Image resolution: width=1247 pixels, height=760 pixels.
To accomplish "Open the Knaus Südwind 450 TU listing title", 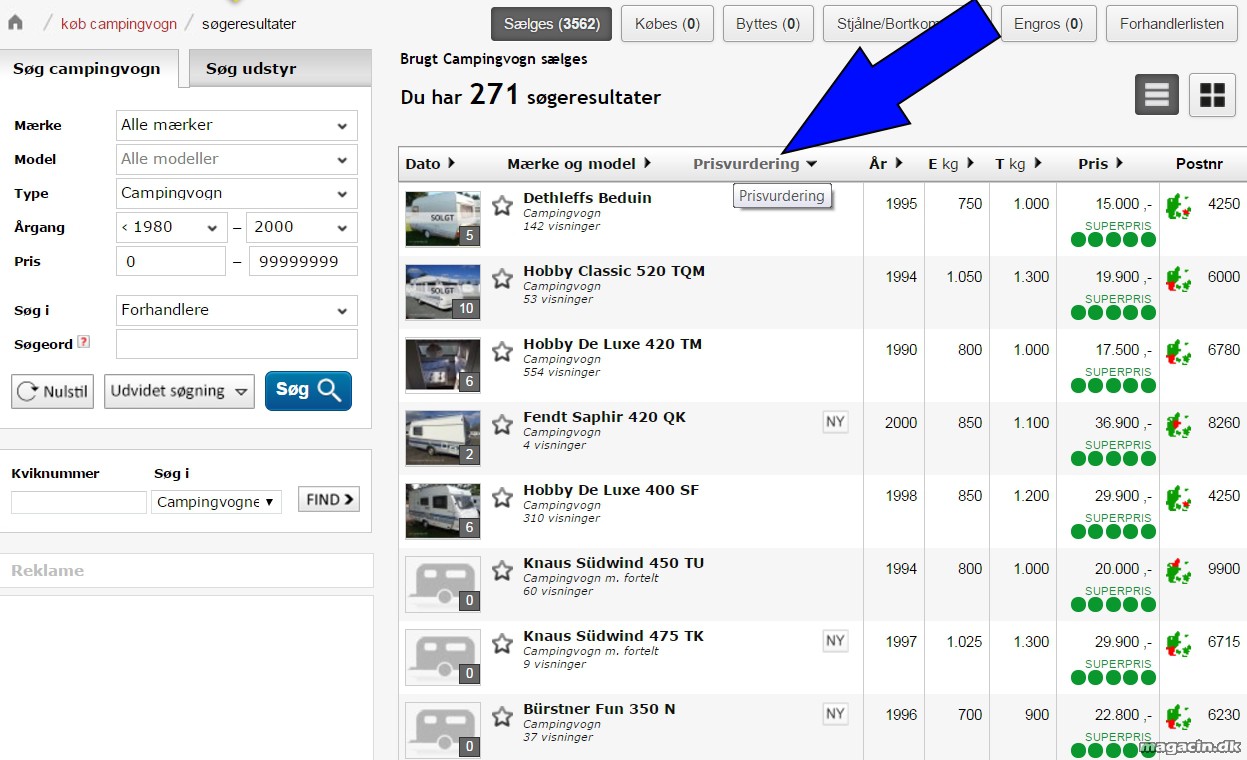I will tap(613, 563).
